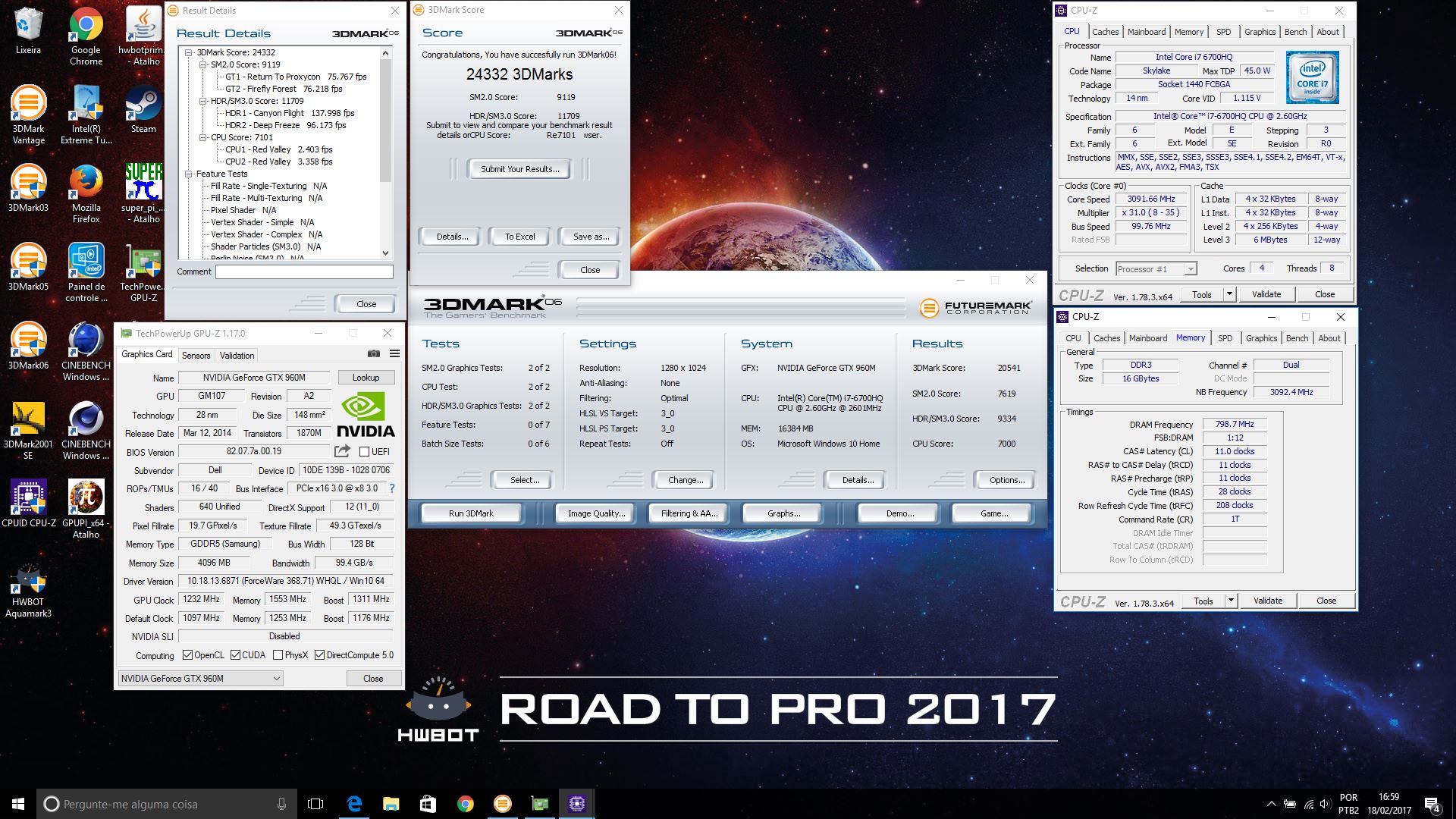Collapse the SM2.0 Score tree node
Image resolution: width=1456 pixels, height=819 pixels.
click(x=202, y=64)
